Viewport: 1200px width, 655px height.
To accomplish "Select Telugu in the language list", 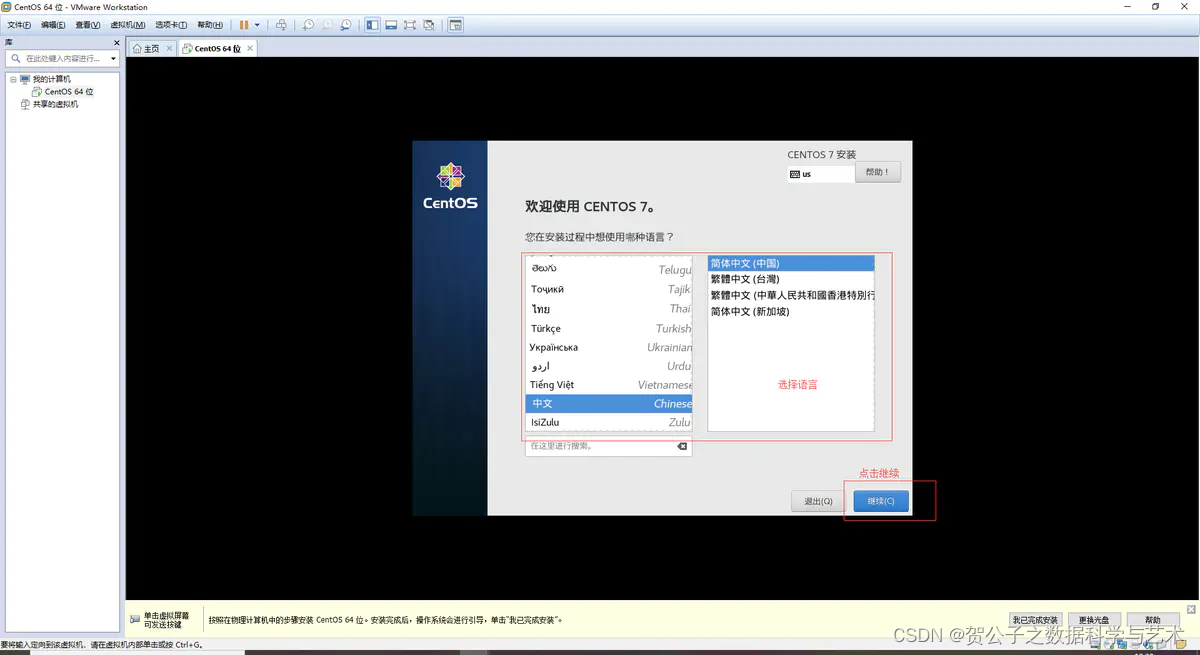I will pos(609,269).
